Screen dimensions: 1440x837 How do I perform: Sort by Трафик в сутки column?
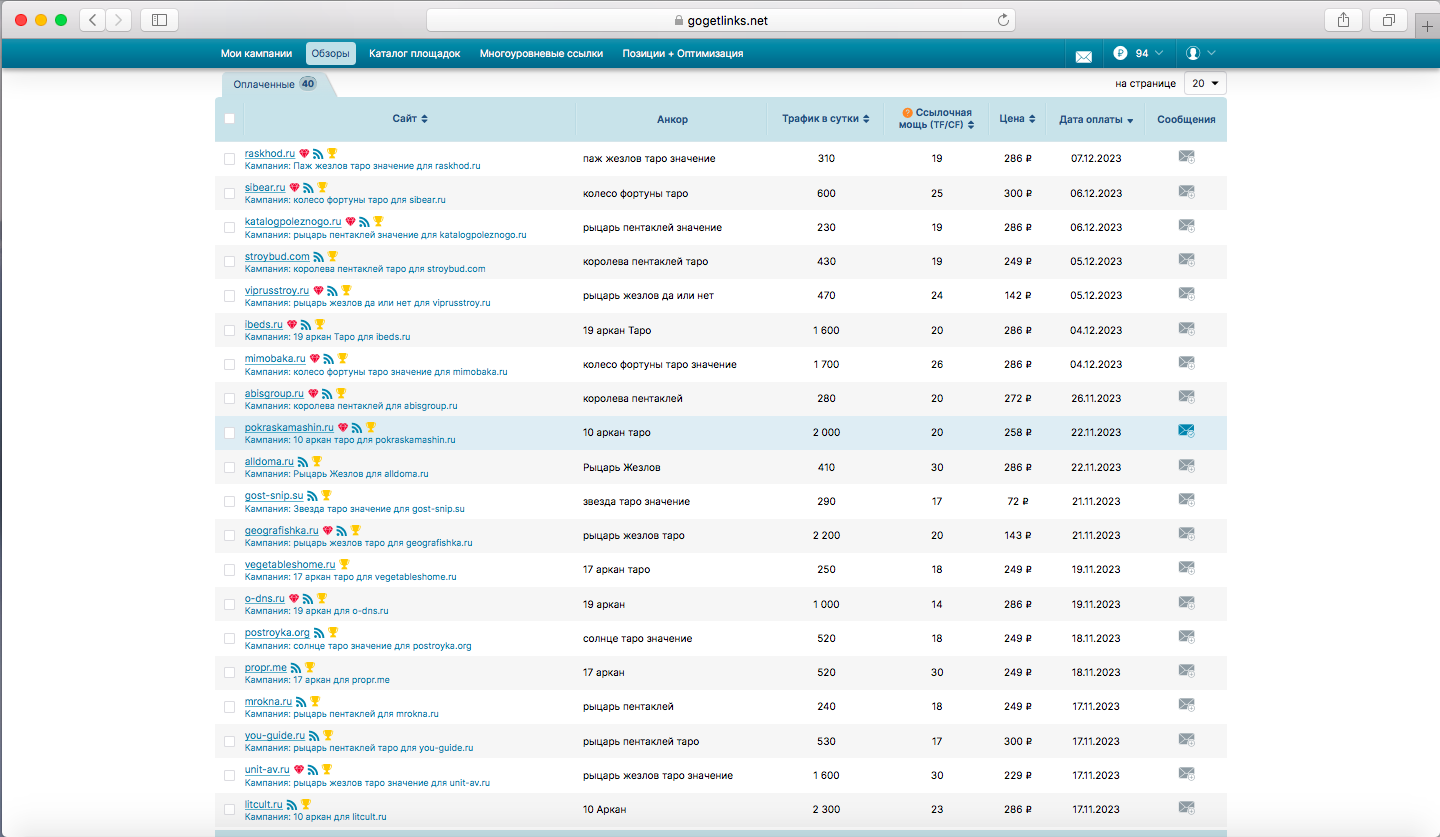click(825, 119)
